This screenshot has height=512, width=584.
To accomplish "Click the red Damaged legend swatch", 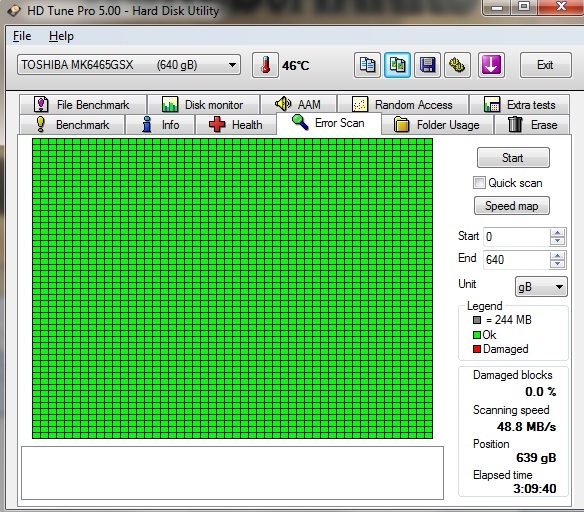I will coord(477,349).
